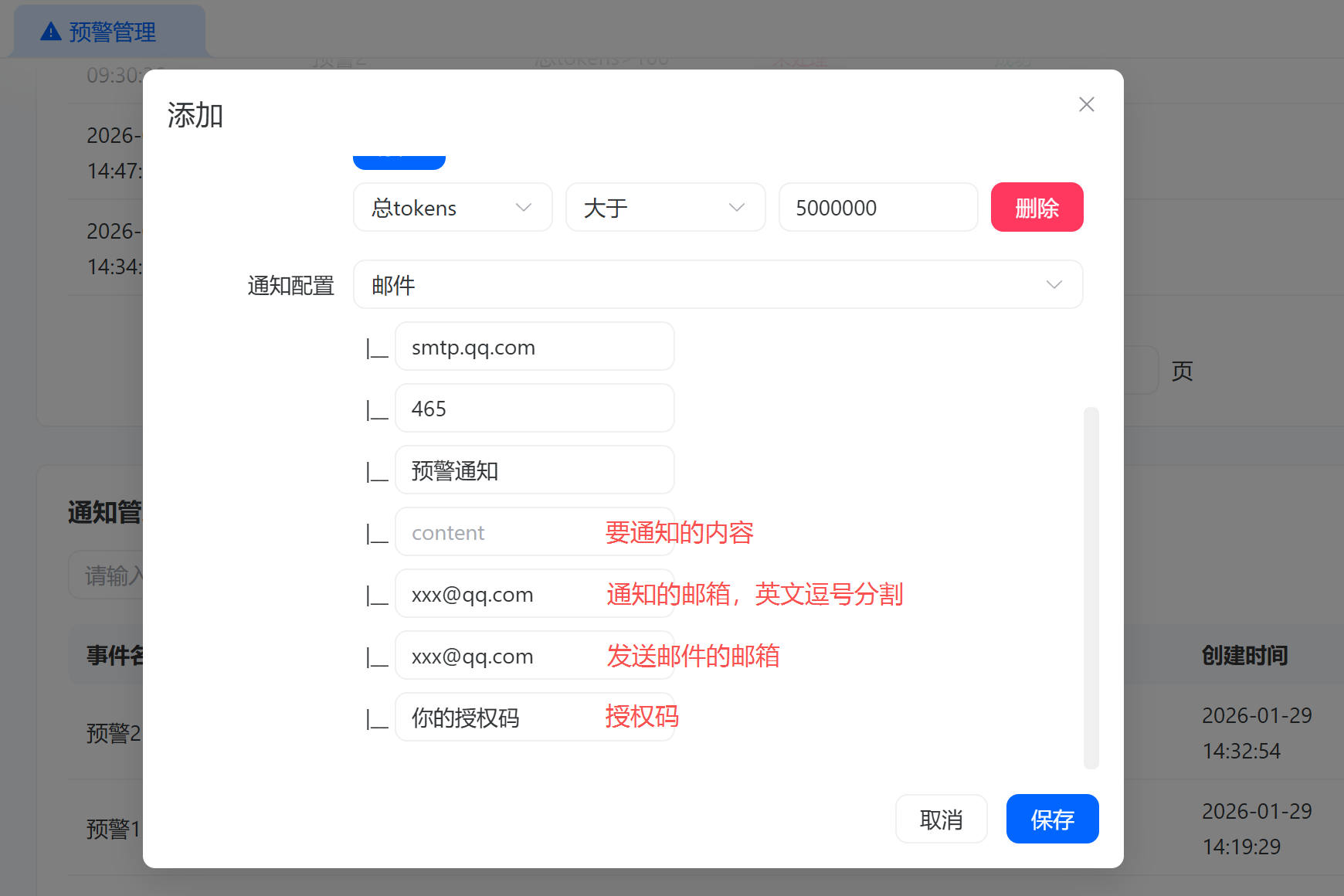Click the 预警2 event row in the table
The image size is (1344, 896).
point(111,733)
